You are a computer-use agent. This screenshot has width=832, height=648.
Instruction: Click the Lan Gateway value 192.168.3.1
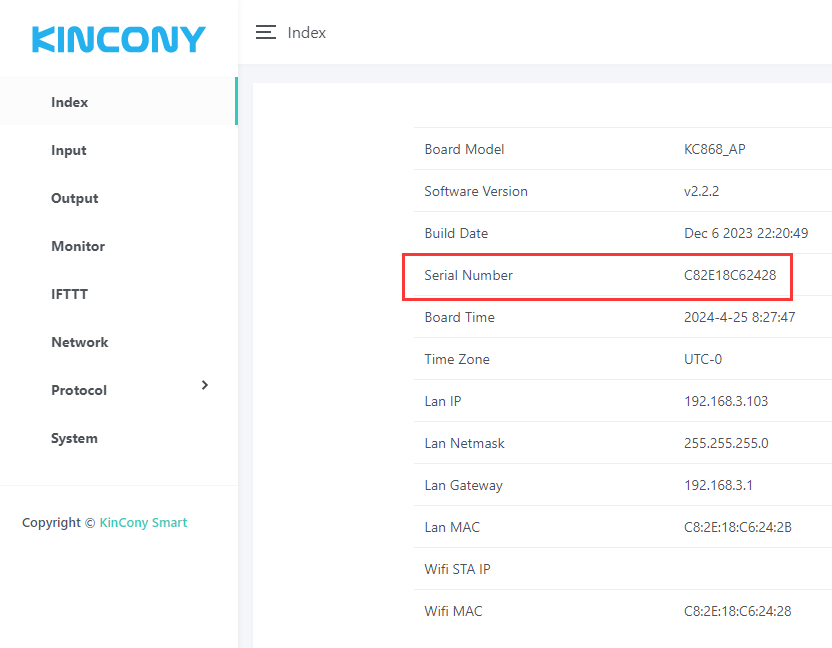click(x=719, y=485)
